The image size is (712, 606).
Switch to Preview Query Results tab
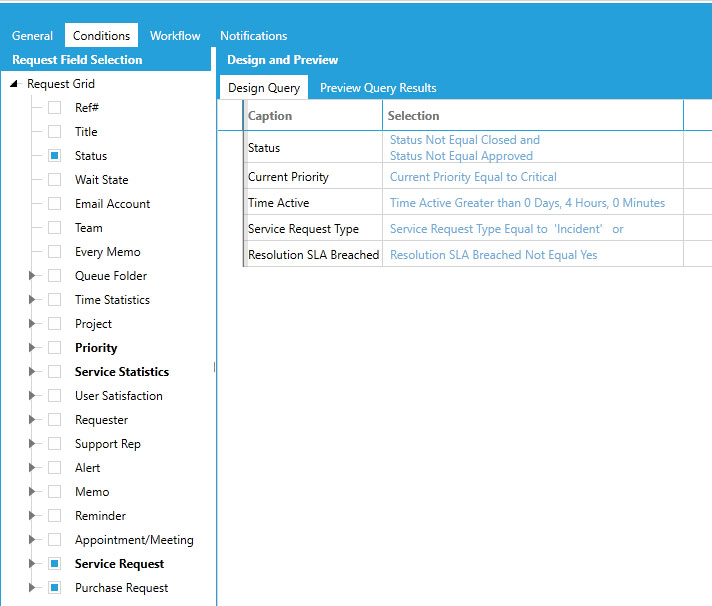378,88
